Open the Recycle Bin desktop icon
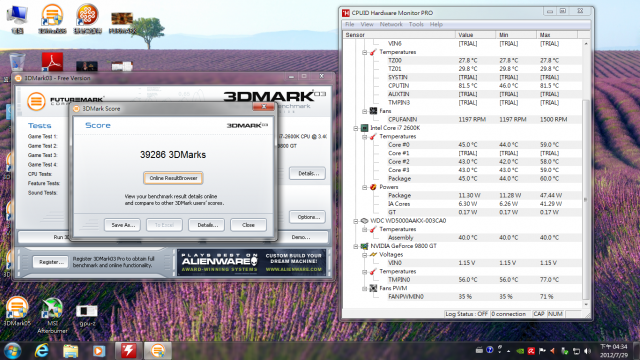 pyautogui.click(x=17, y=62)
